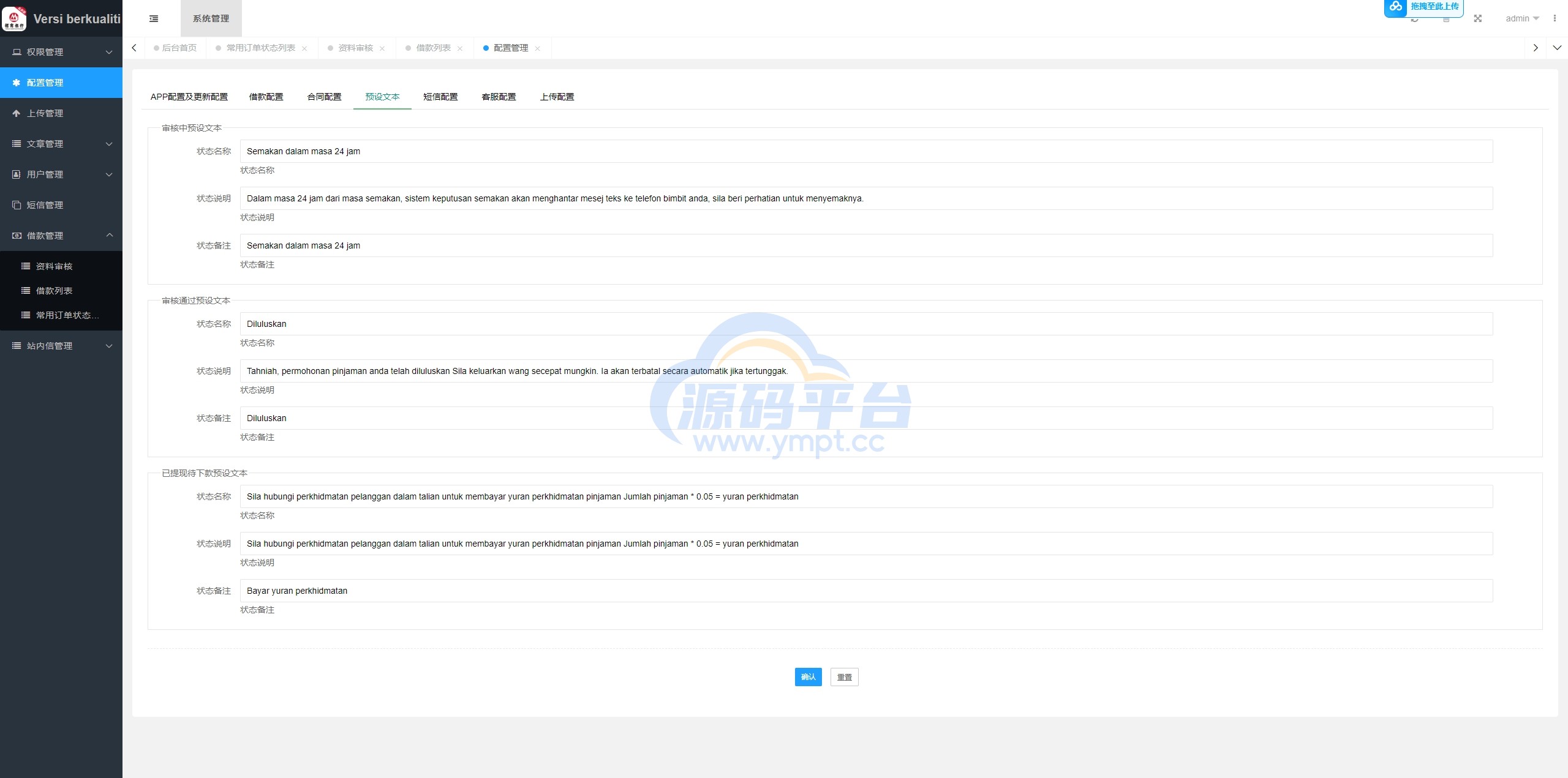Click the 常用订单状态 list icon in submenu
This screenshot has width=1568, height=778.
26,315
